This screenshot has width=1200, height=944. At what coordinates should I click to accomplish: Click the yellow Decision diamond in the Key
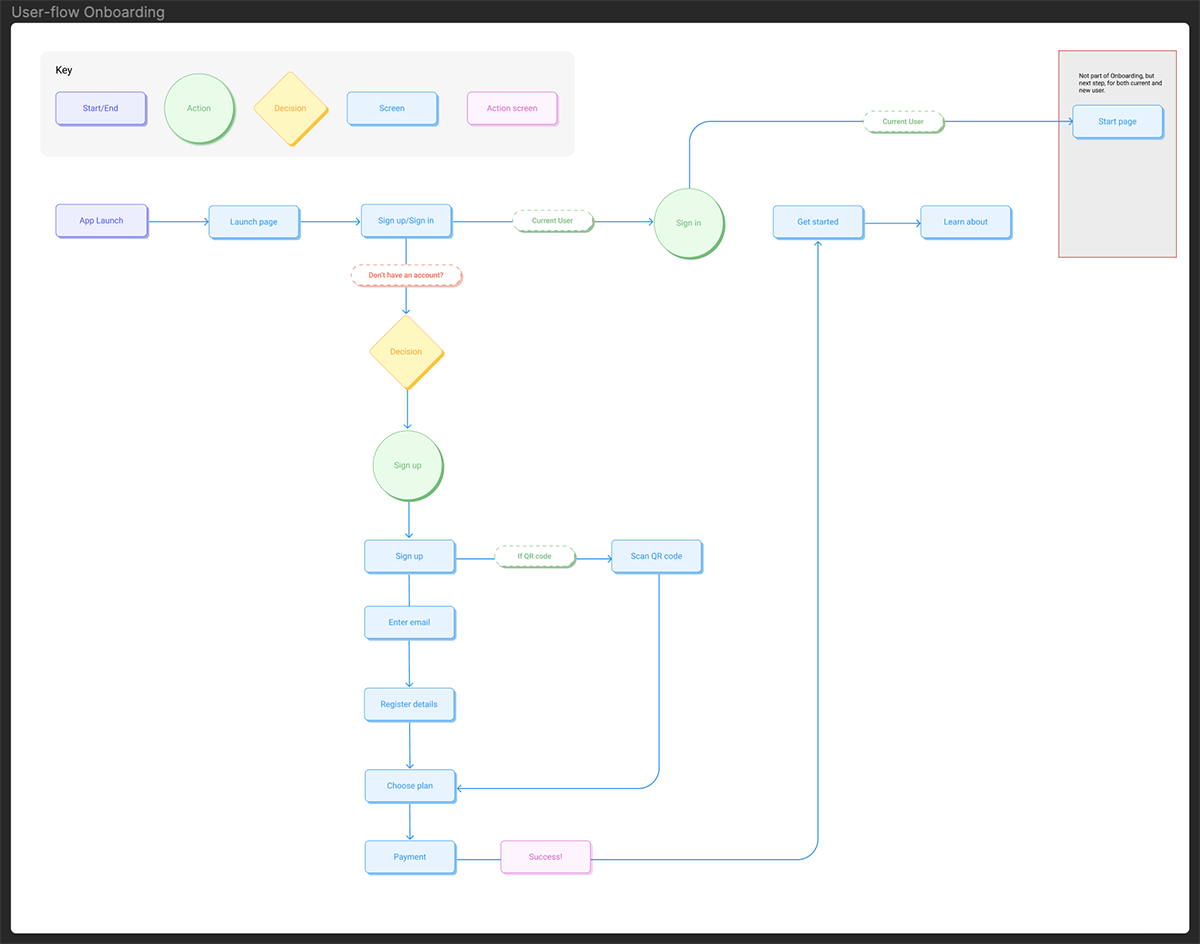click(x=290, y=108)
